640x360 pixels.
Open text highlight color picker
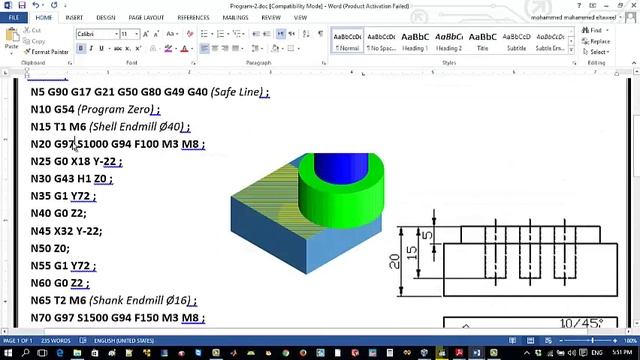(168, 49)
